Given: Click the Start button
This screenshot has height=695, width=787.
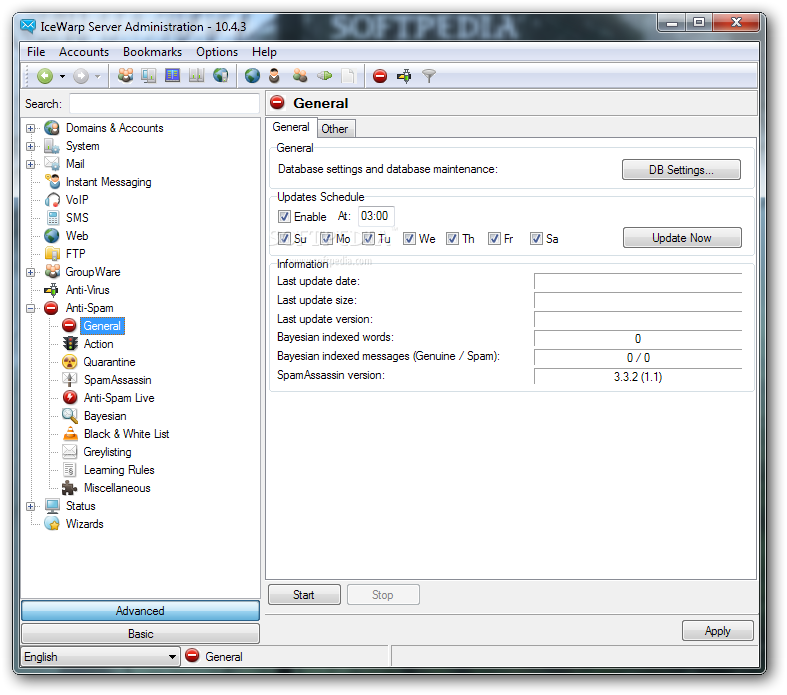Looking at the screenshot, I should click(304, 595).
